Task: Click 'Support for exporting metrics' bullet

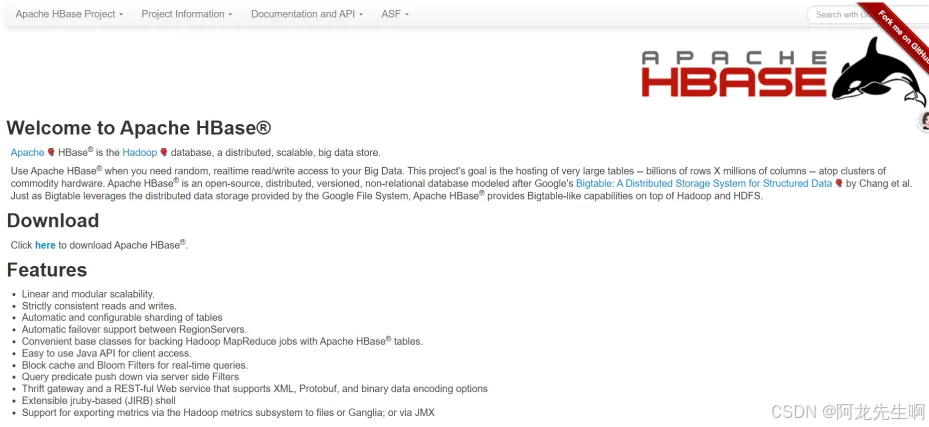Action: (x=228, y=412)
